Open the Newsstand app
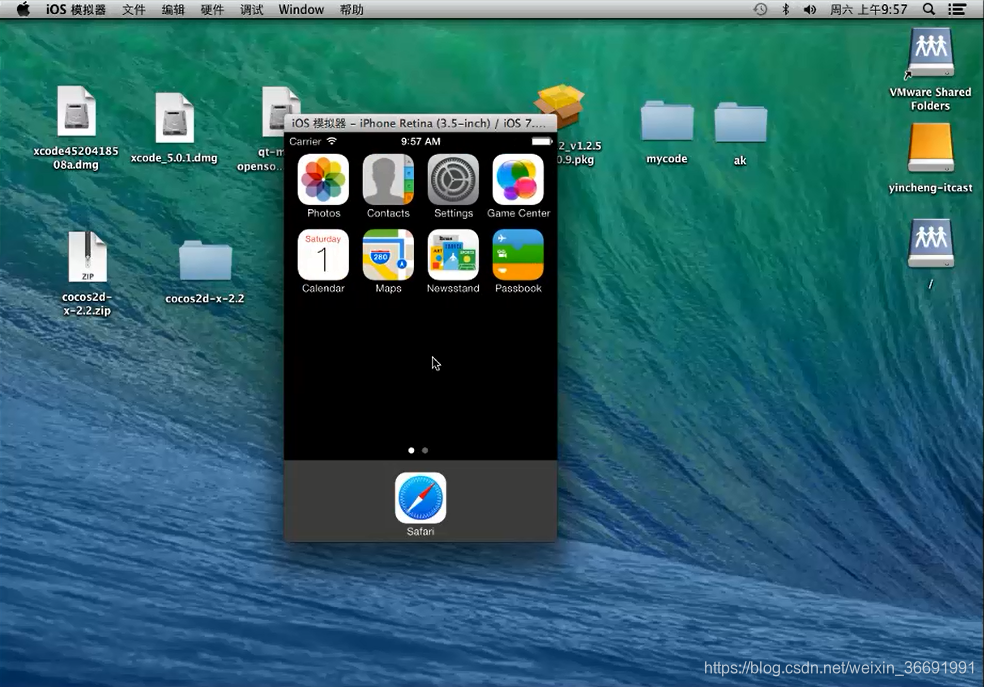The width and height of the screenshot is (984, 687). 453,255
